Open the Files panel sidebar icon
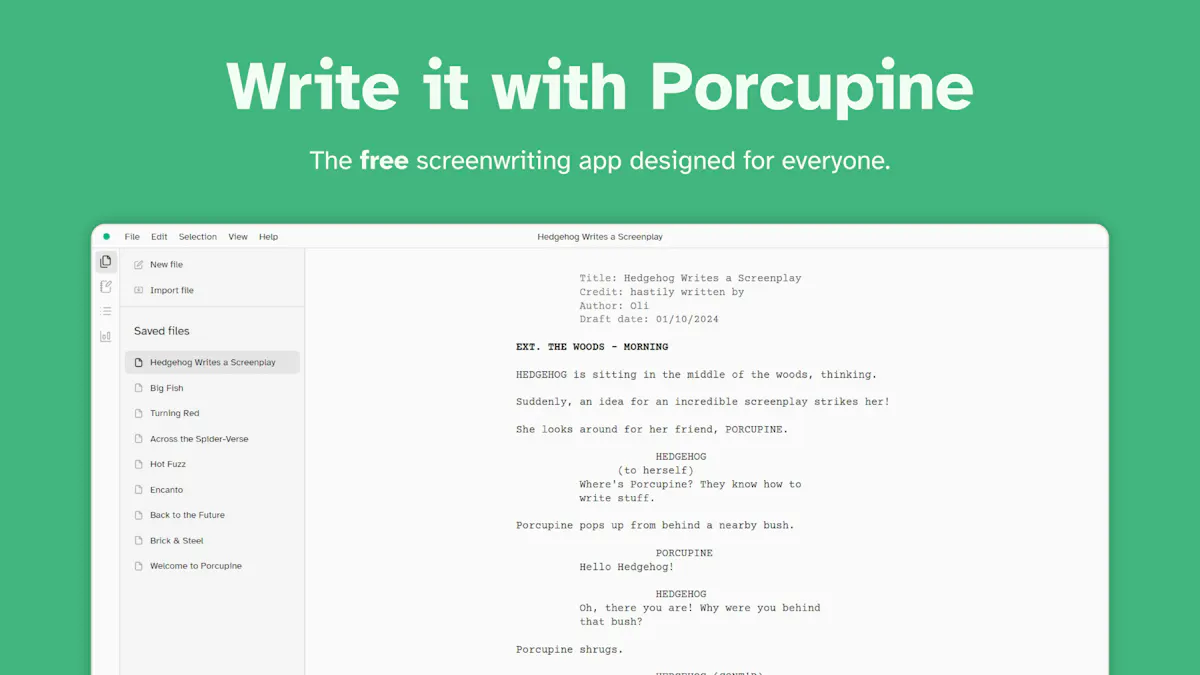Screen dimensions: 1200x675 point(106,262)
